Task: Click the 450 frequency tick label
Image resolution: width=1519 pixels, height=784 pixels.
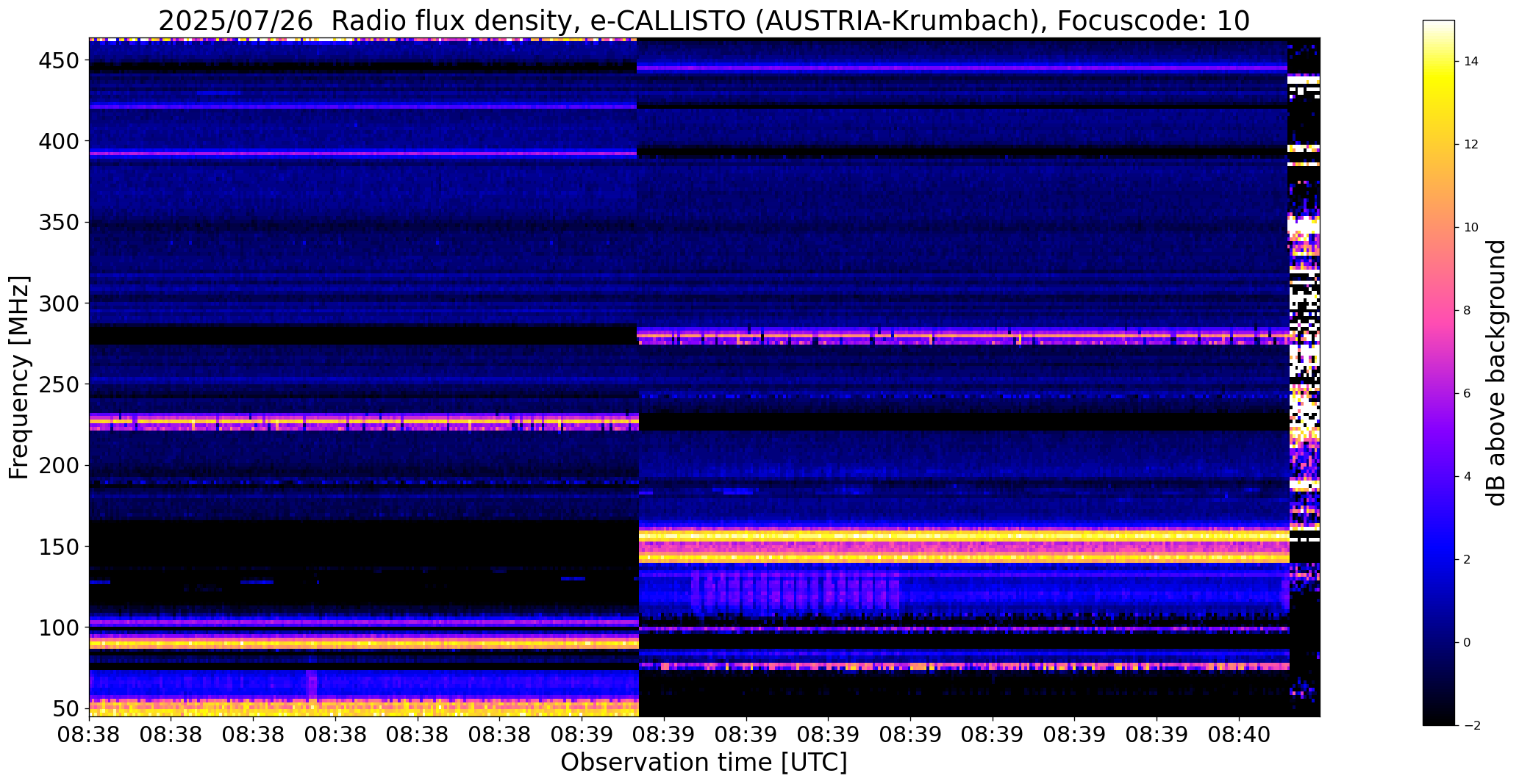Action: point(58,61)
